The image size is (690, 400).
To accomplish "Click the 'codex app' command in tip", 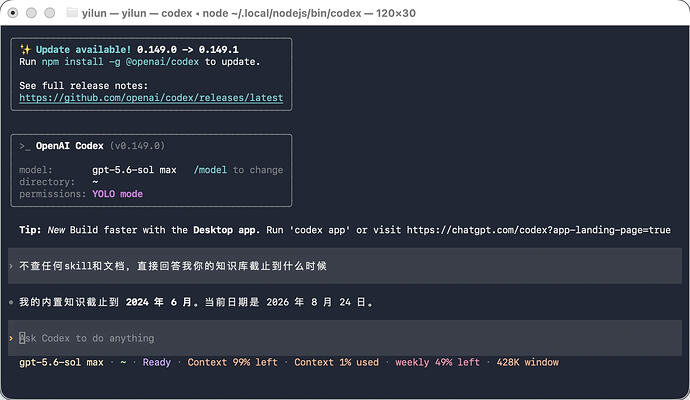I will (x=320, y=230).
